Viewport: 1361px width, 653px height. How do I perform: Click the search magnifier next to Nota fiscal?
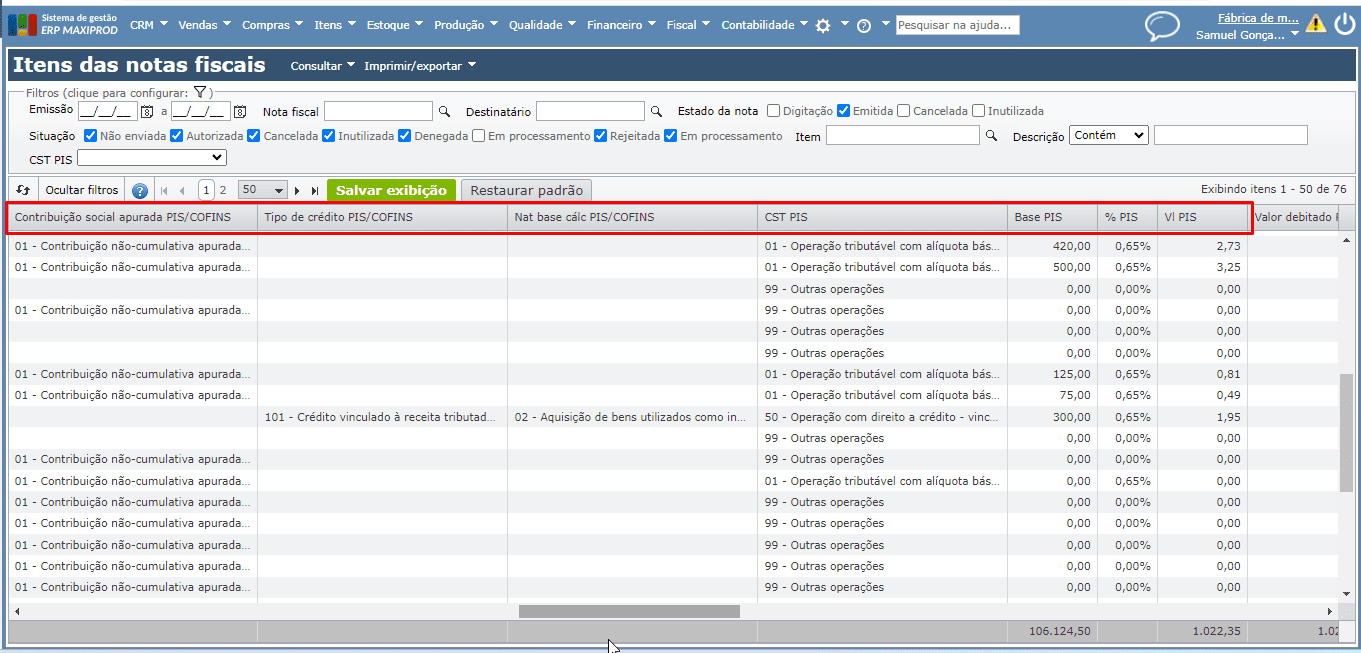coord(445,111)
